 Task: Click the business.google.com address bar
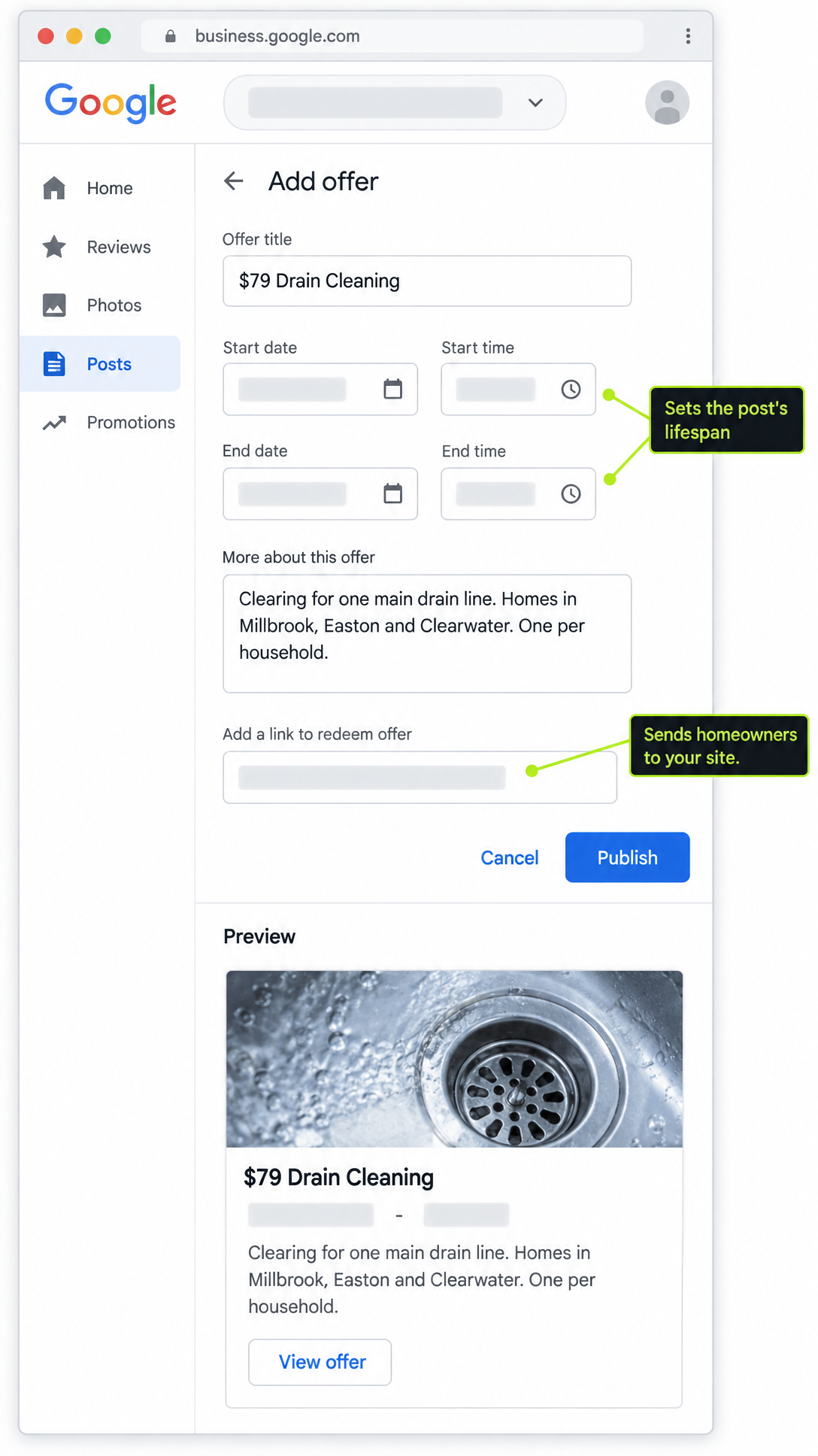[392, 36]
